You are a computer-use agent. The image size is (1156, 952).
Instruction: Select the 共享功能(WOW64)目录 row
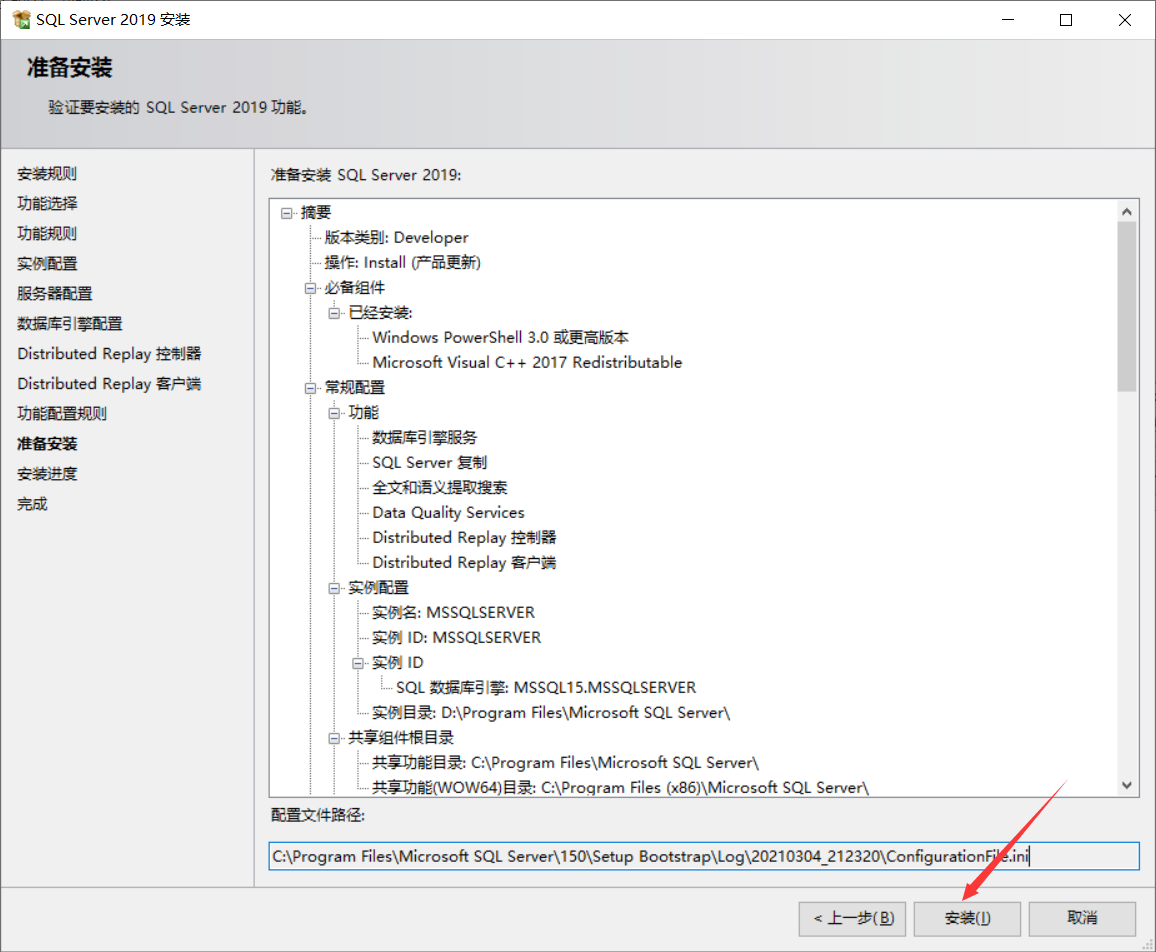tap(621, 788)
